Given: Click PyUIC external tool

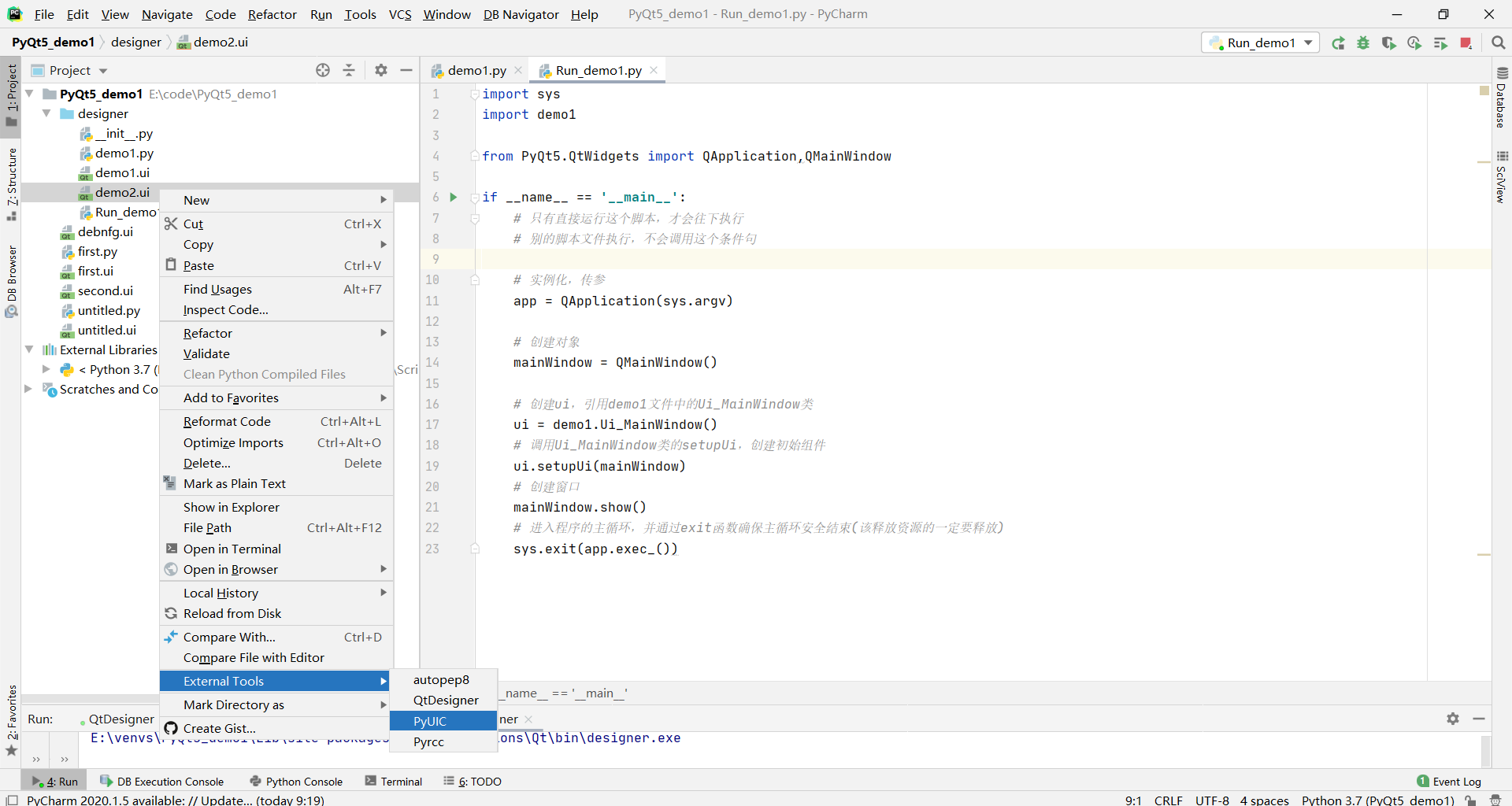Looking at the screenshot, I should point(443,721).
